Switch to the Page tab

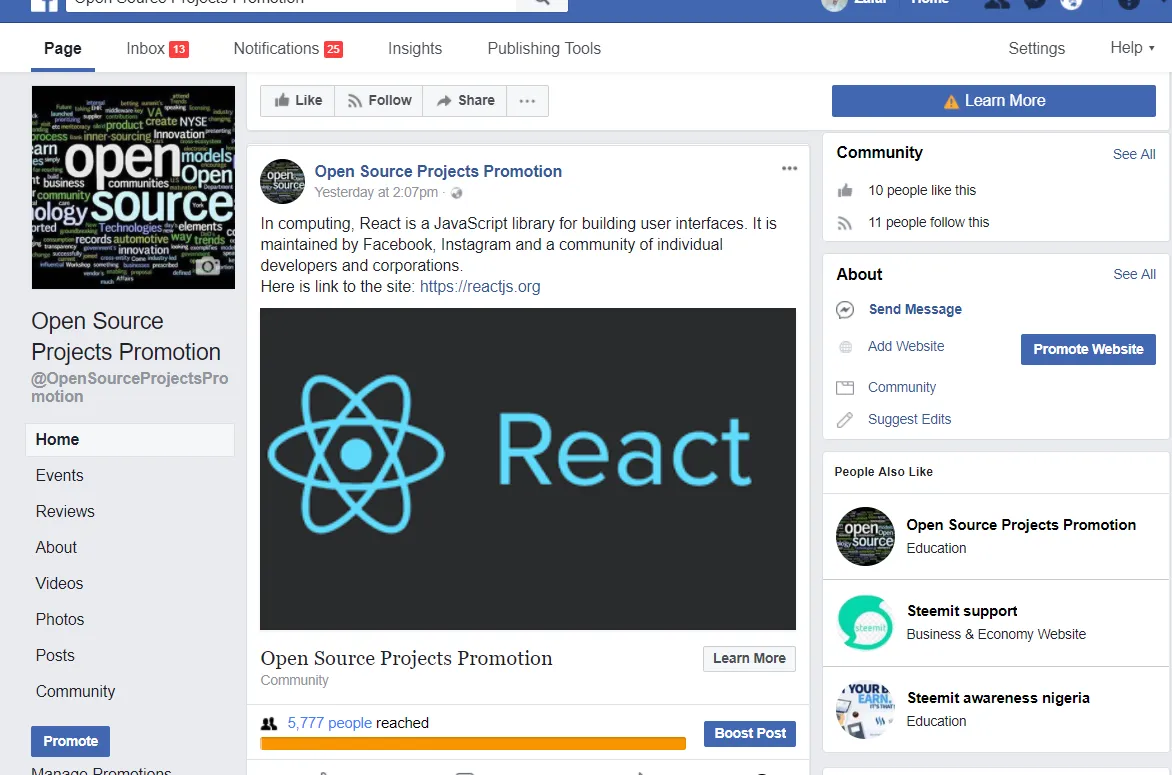pos(63,49)
